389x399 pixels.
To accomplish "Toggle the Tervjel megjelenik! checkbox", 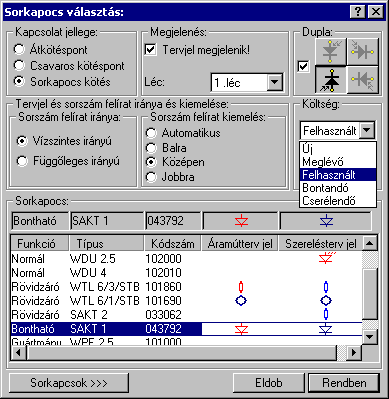I will coord(151,50).
